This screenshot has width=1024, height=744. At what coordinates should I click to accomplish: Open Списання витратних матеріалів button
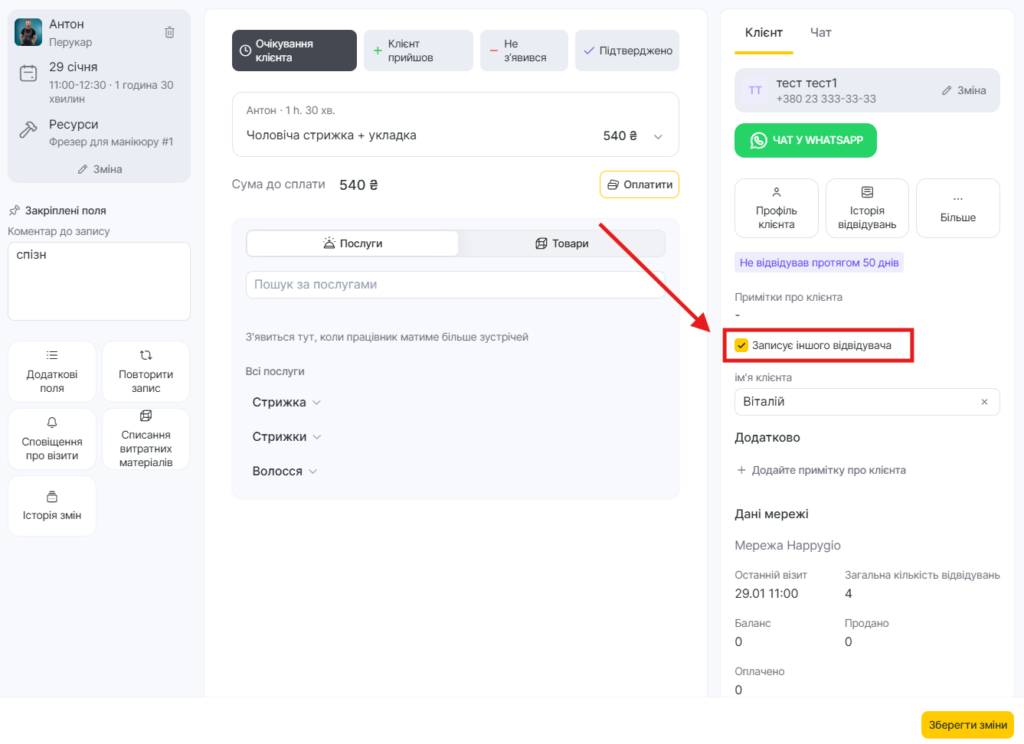146,438
